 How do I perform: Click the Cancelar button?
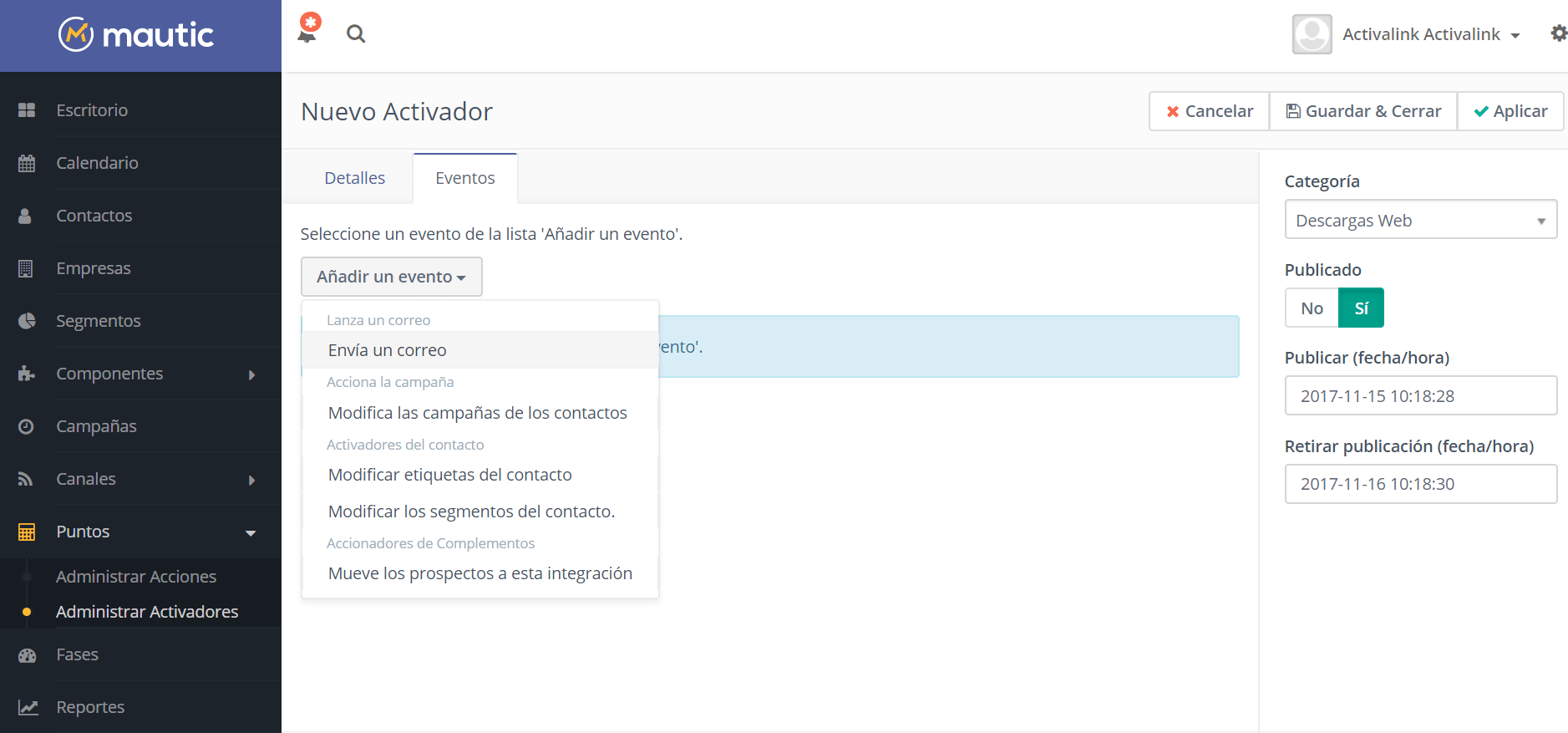point(1209,111)
